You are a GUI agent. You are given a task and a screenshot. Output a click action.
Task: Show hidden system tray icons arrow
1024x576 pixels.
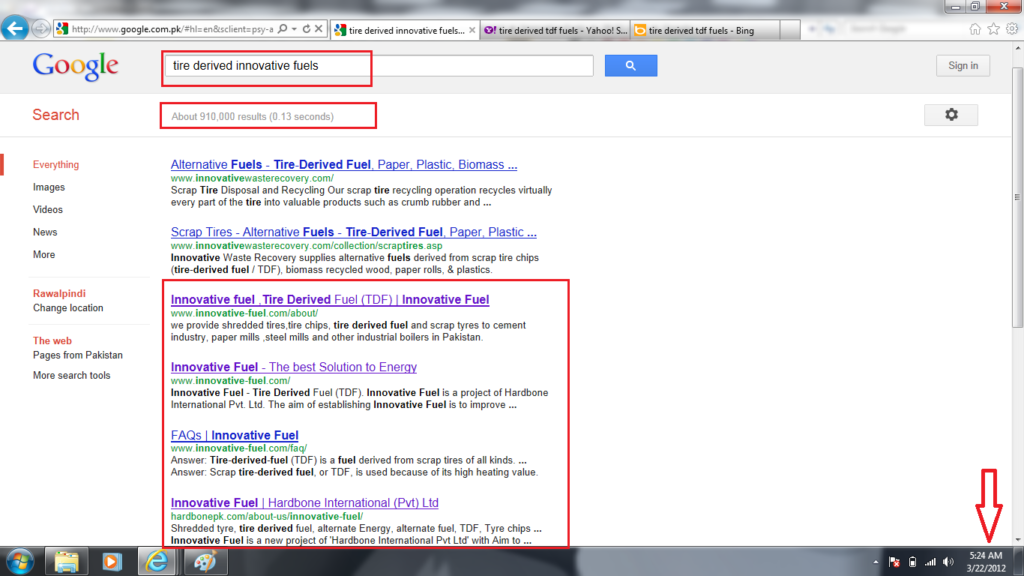click(x=876, y=562)
